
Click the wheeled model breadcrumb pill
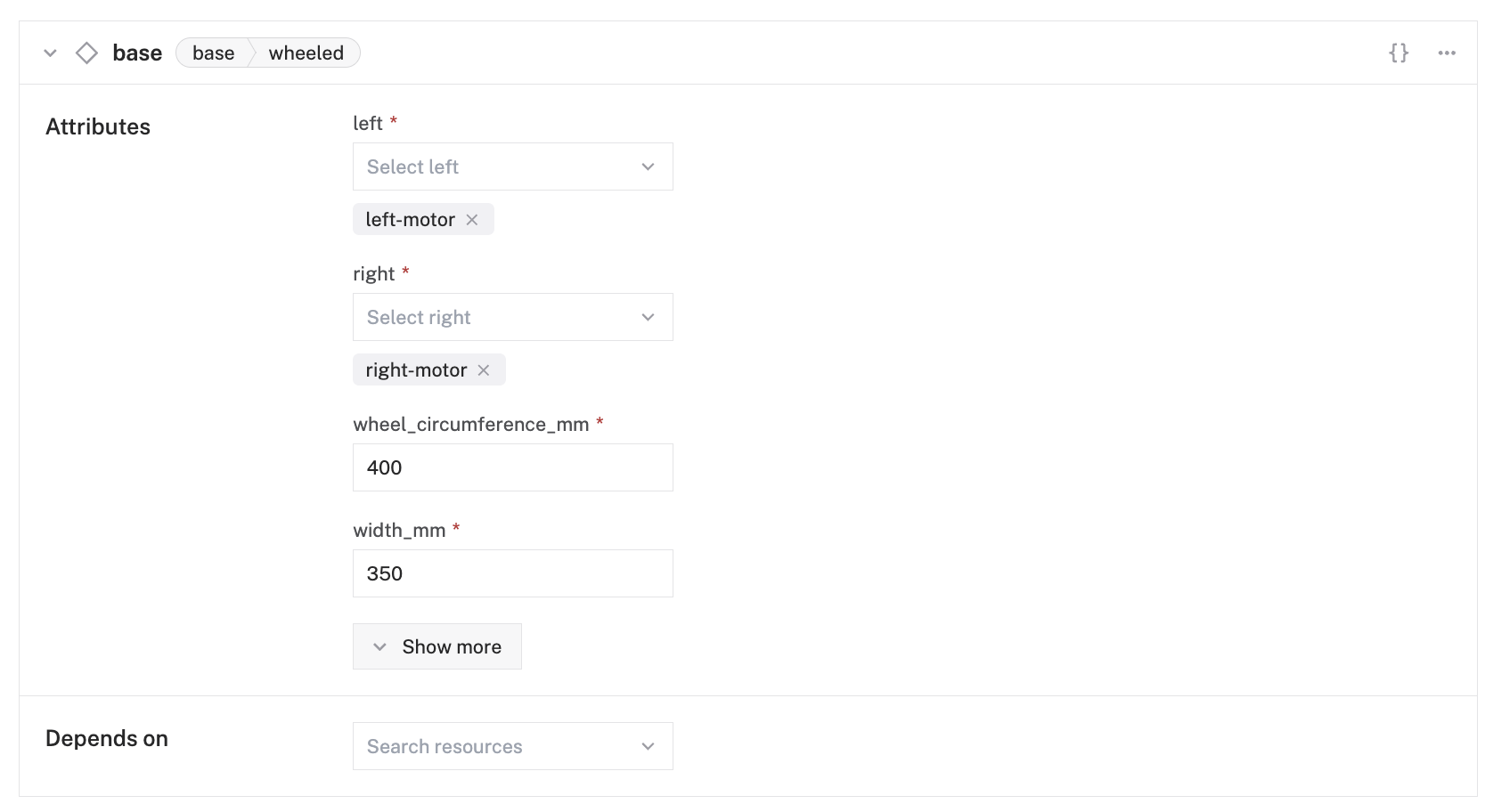click(306, 53)
